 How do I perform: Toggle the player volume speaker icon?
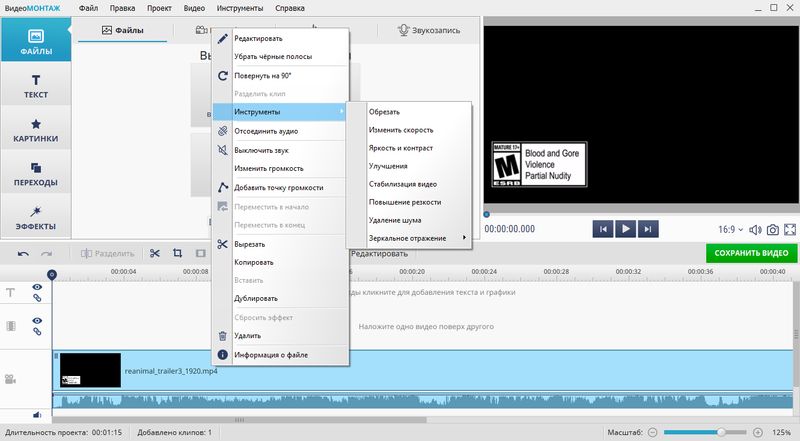click(x=755, y=229)
